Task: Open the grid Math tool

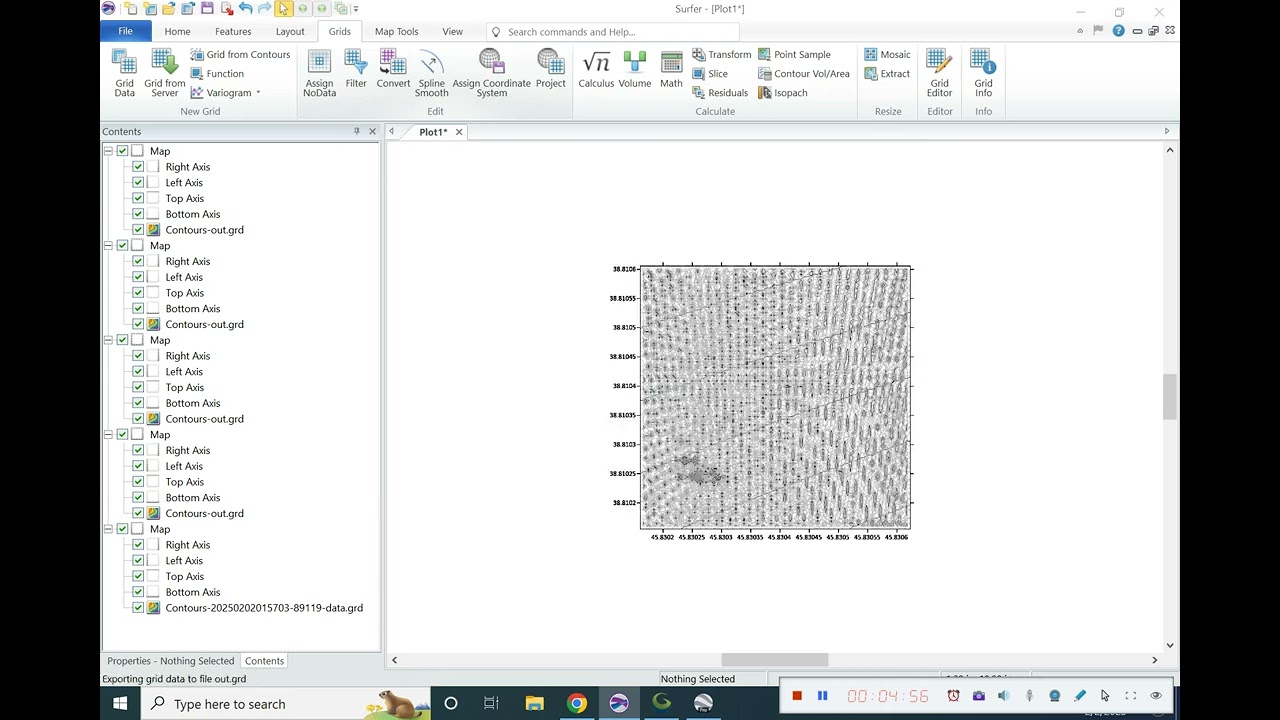Action: [x=671, y=70]
